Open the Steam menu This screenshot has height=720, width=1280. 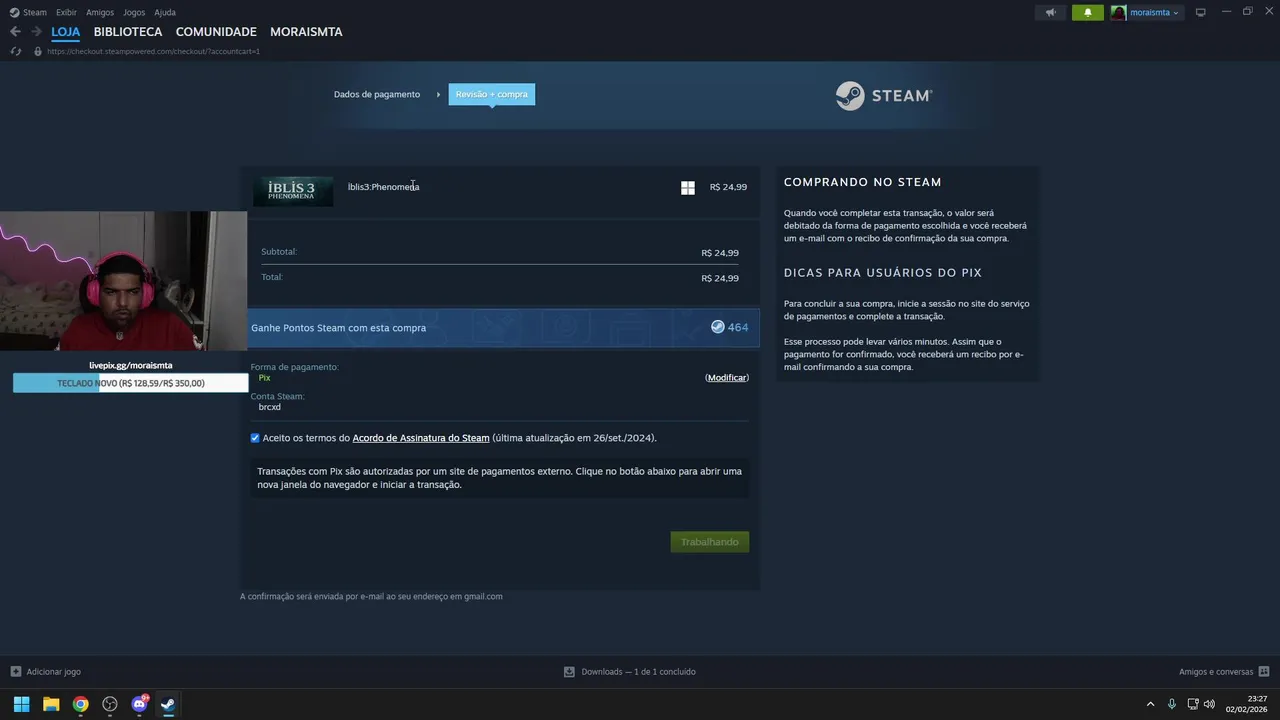click(x=35, y=12)
